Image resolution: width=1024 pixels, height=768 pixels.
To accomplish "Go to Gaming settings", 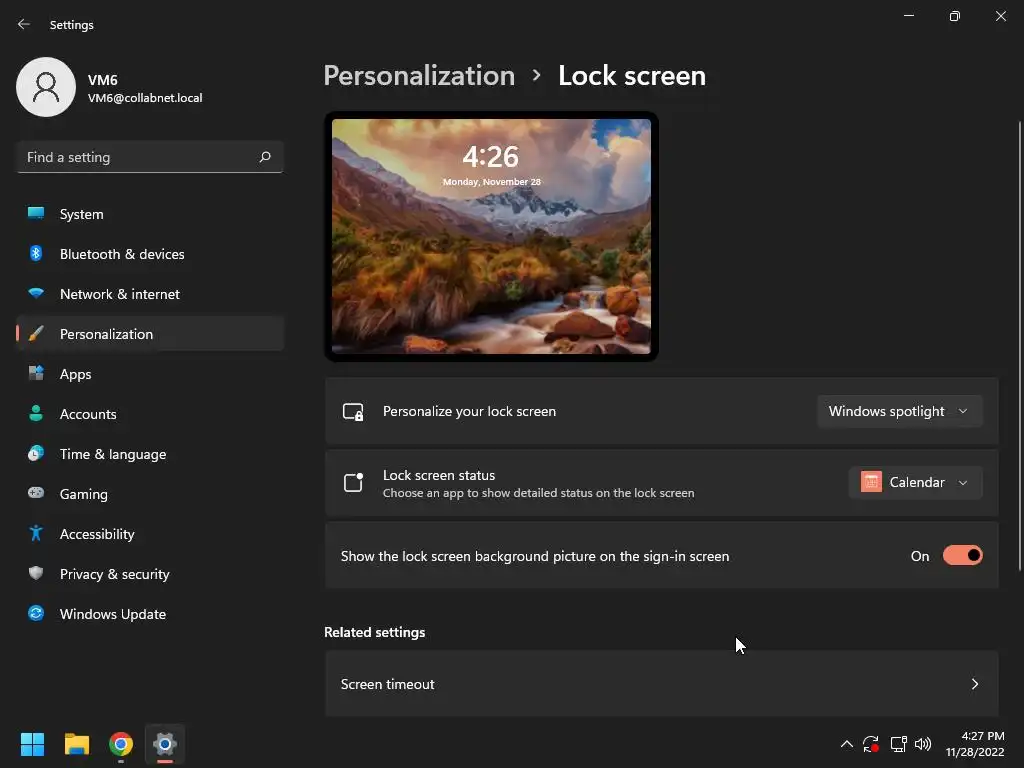I will pyautogui.click(x=150, y=493).
